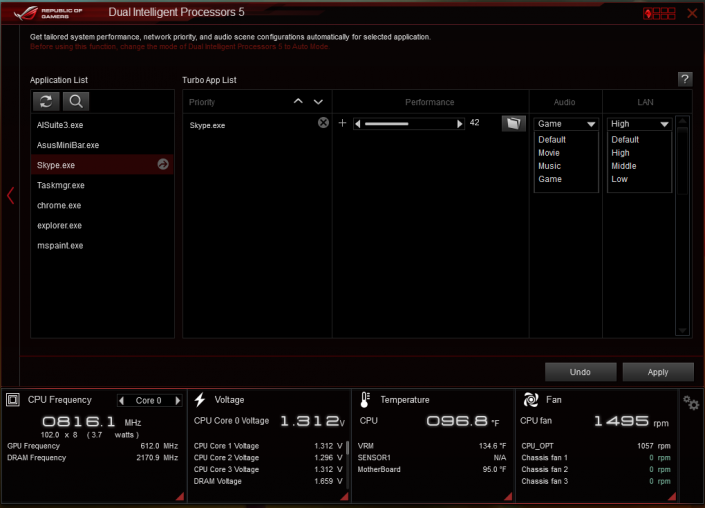Viewport: 705px width, 508px height.
Task: Choose Middle LAN priority option
Action: (624, 166)
